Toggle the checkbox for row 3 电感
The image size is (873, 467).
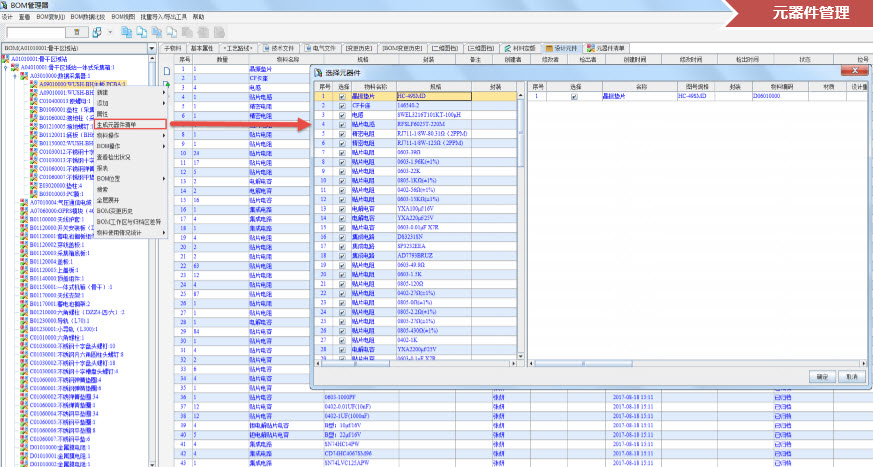click(x=342, y=112)
